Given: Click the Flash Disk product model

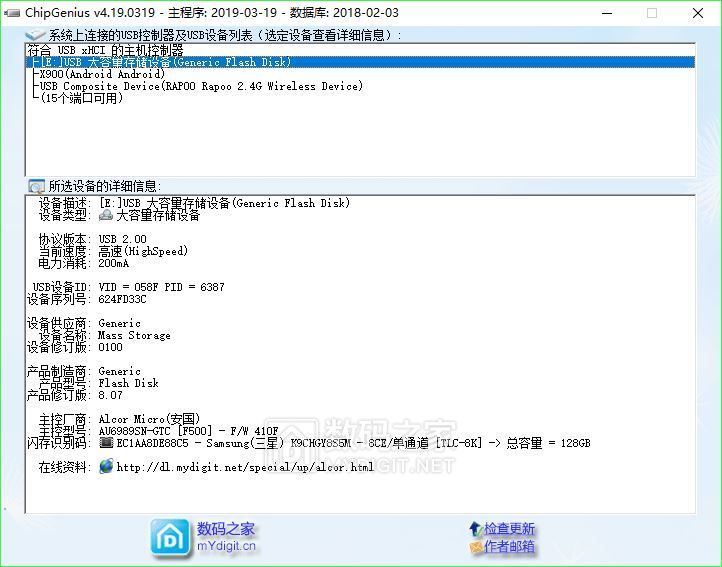Looking at the screenshot, I should [128, 383].
